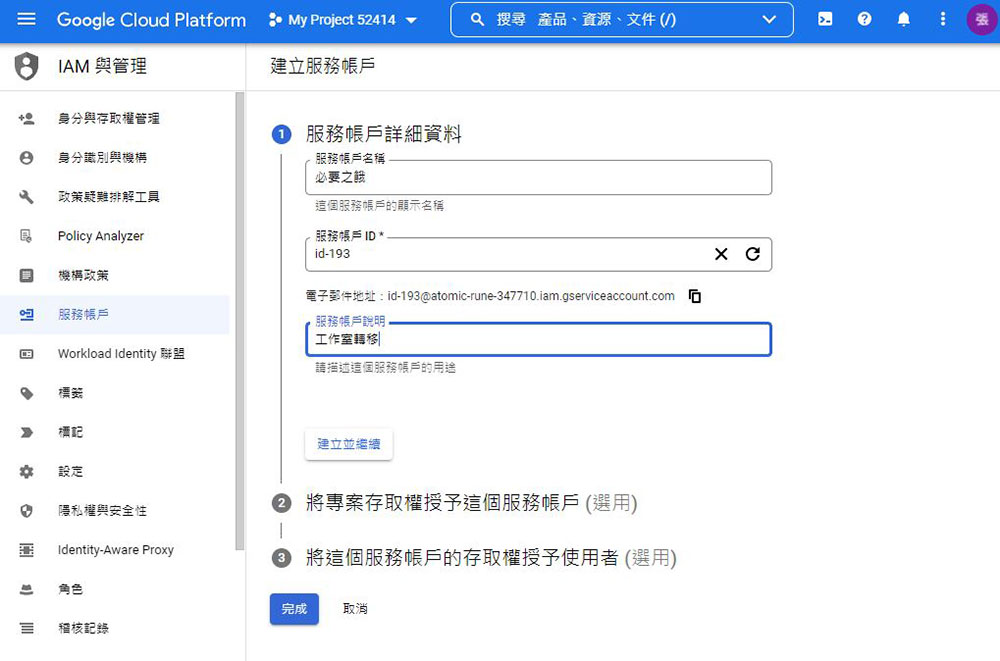Click the service account icon beside 服務帳戶

pos(26,315)
